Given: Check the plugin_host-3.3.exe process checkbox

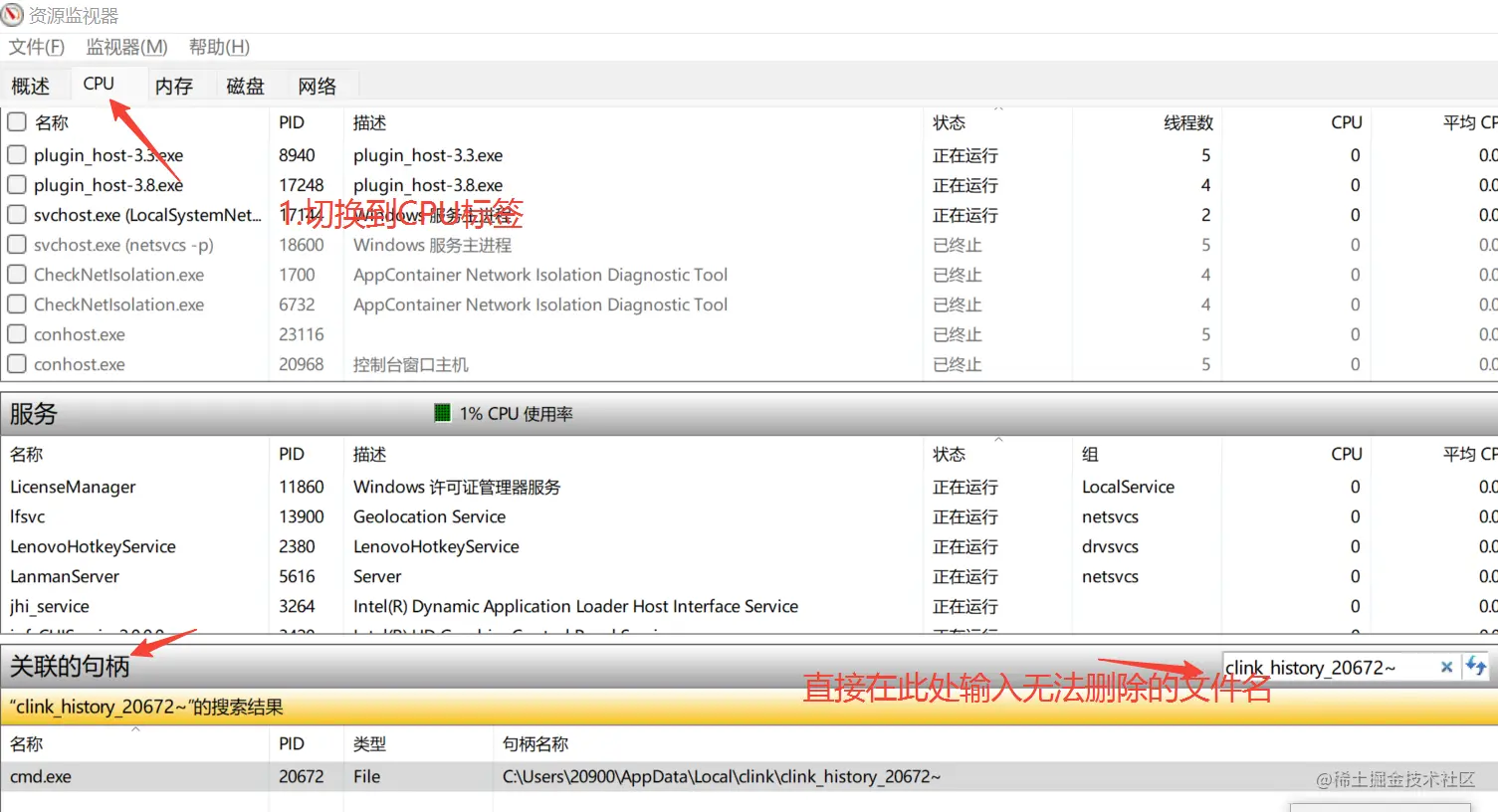Looking at the screenshot, I should pos(16,155).
